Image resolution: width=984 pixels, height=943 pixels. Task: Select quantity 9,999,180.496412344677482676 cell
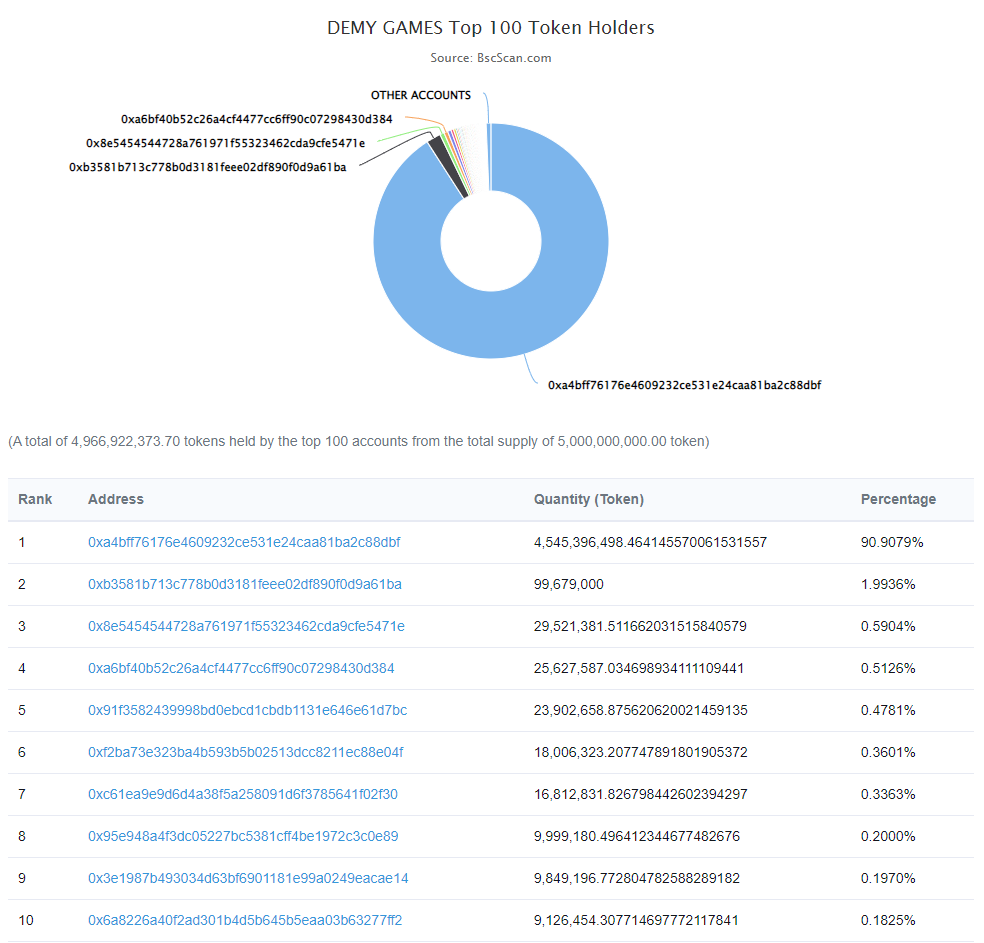click(637, 836)
